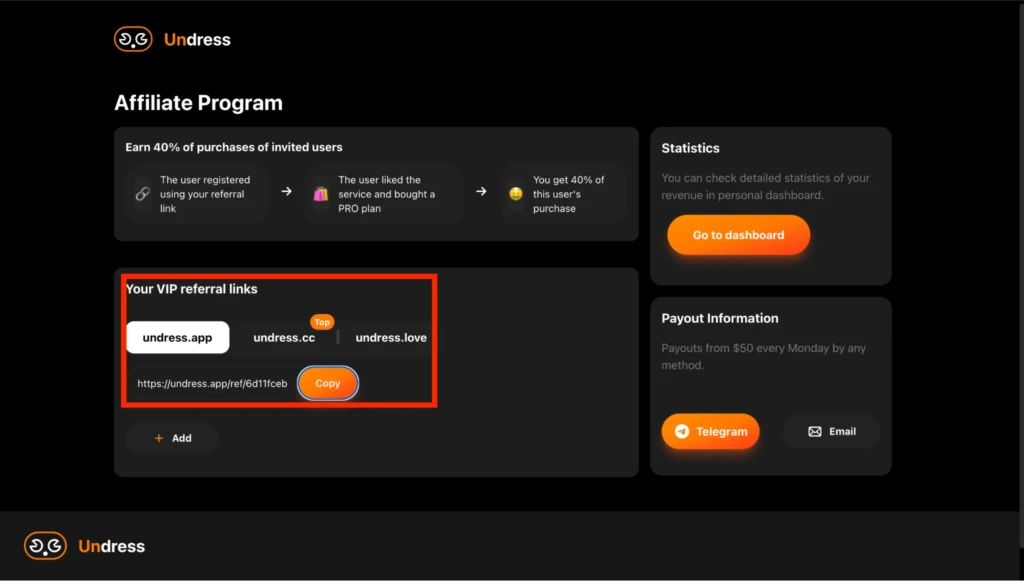Click 'Earn 40% of purchases of invited users'
Screen dimensions: 1024x581
234,147
